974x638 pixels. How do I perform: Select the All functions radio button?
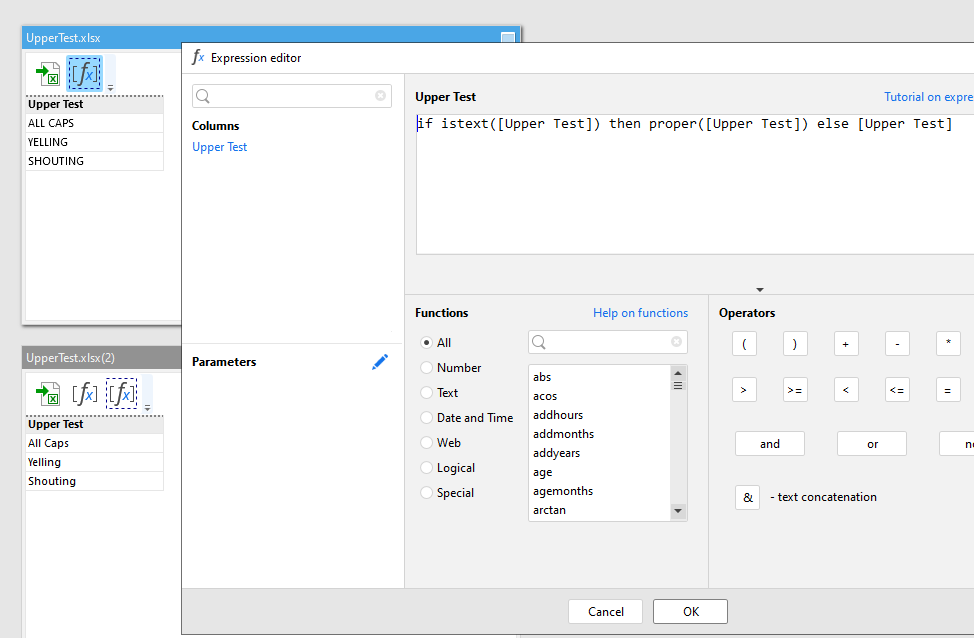426,343
